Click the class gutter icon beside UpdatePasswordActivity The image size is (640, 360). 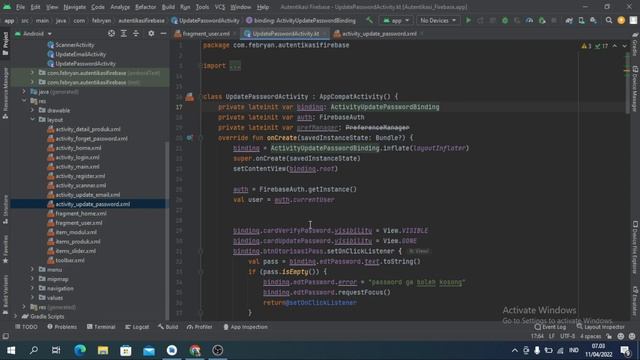click(189, 97)
